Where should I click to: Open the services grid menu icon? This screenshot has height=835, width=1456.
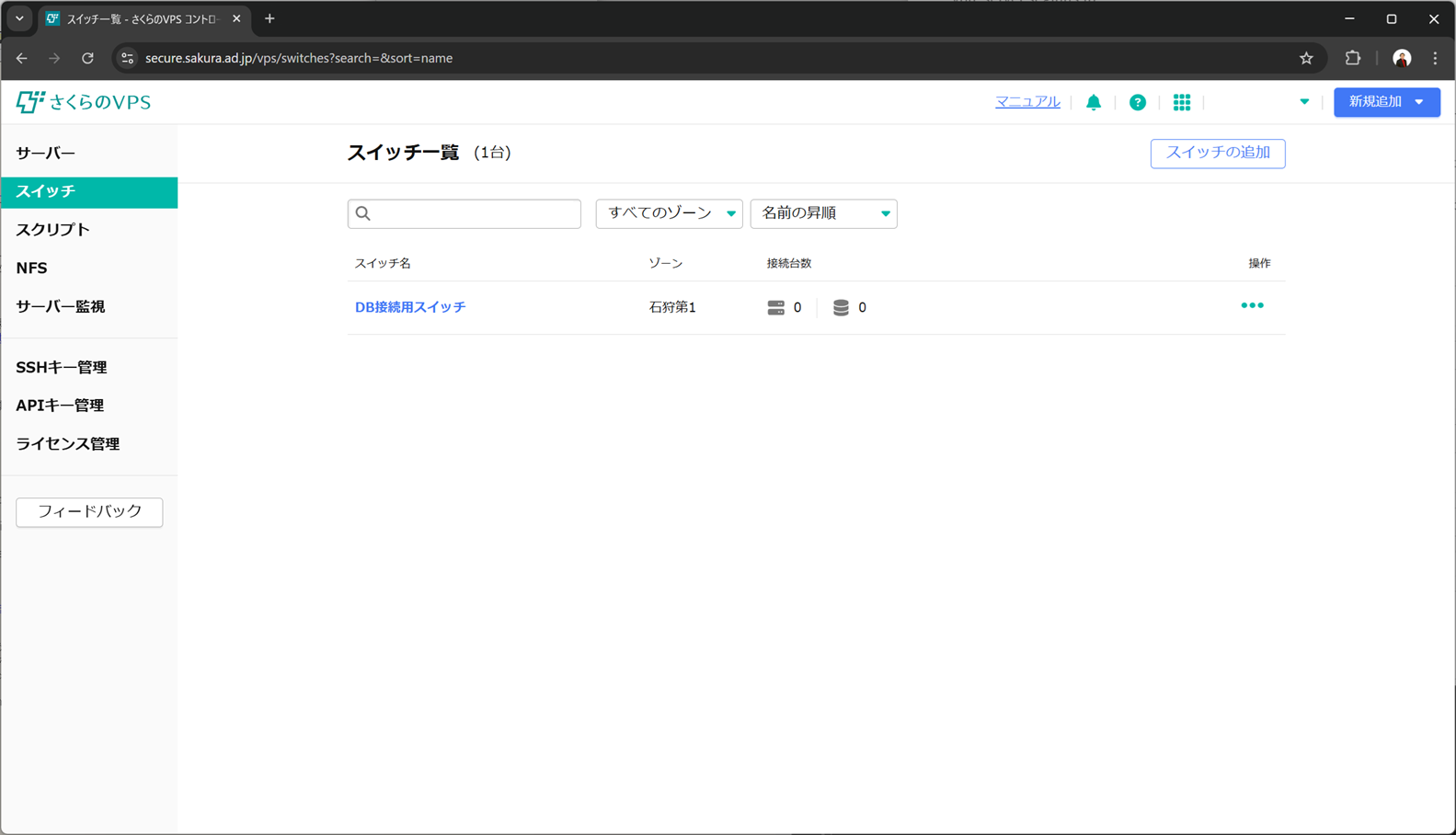click(1182, 102)
